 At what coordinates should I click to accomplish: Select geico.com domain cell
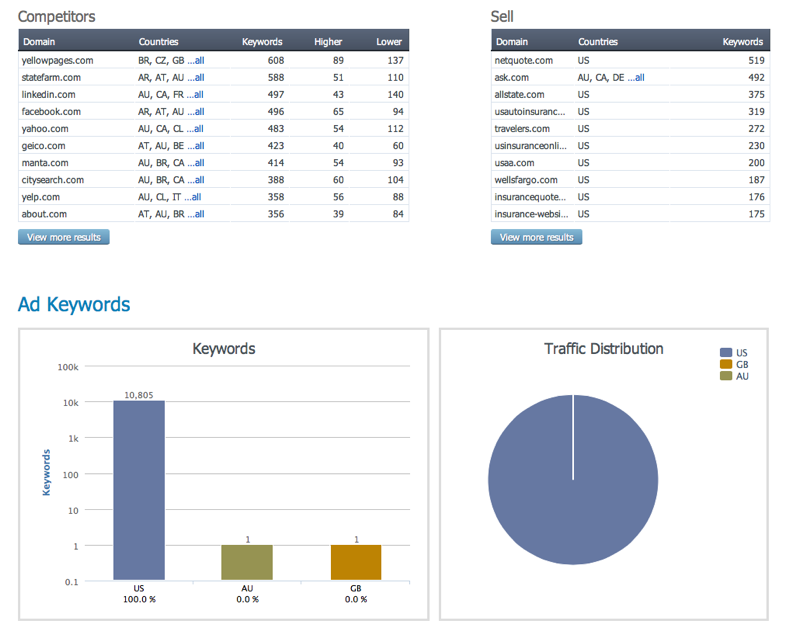click(43, 146)
